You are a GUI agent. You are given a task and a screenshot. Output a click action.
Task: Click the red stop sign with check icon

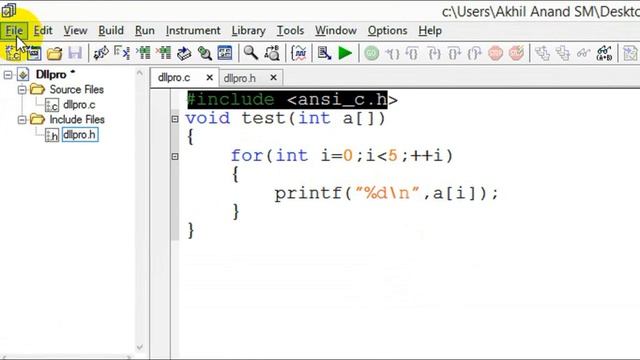click(x=516, y=53)
